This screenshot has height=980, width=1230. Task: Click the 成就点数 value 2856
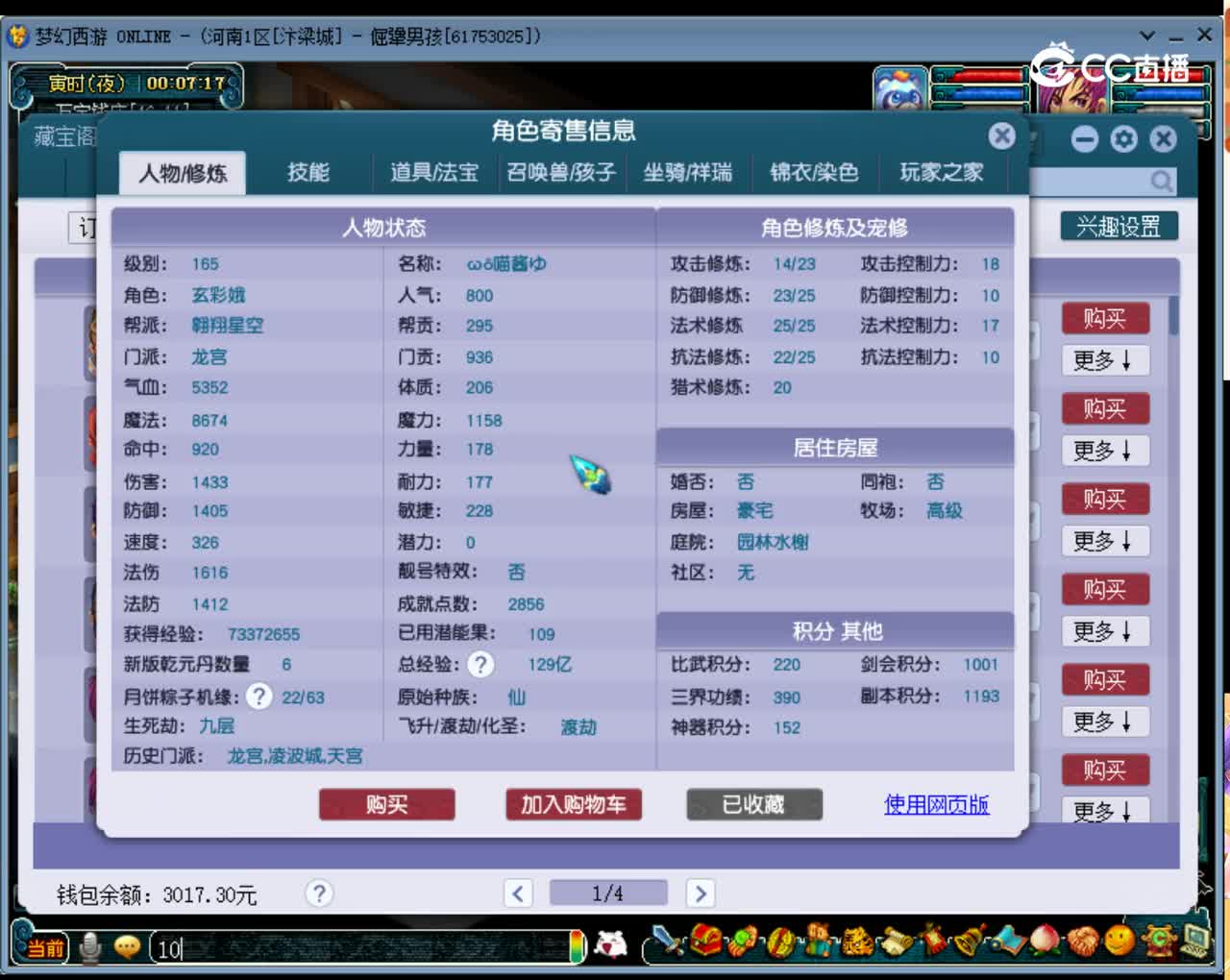click(x=526, y=604)
